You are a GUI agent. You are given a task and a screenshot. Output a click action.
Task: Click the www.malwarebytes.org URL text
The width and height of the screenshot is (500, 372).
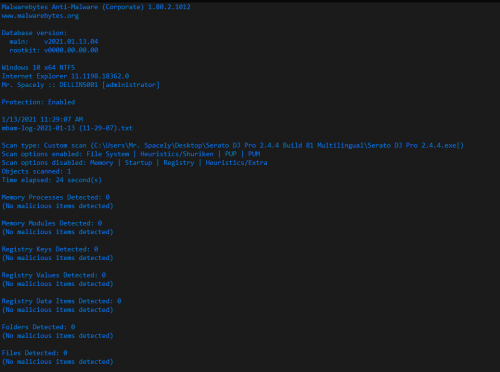coord(40,16)
